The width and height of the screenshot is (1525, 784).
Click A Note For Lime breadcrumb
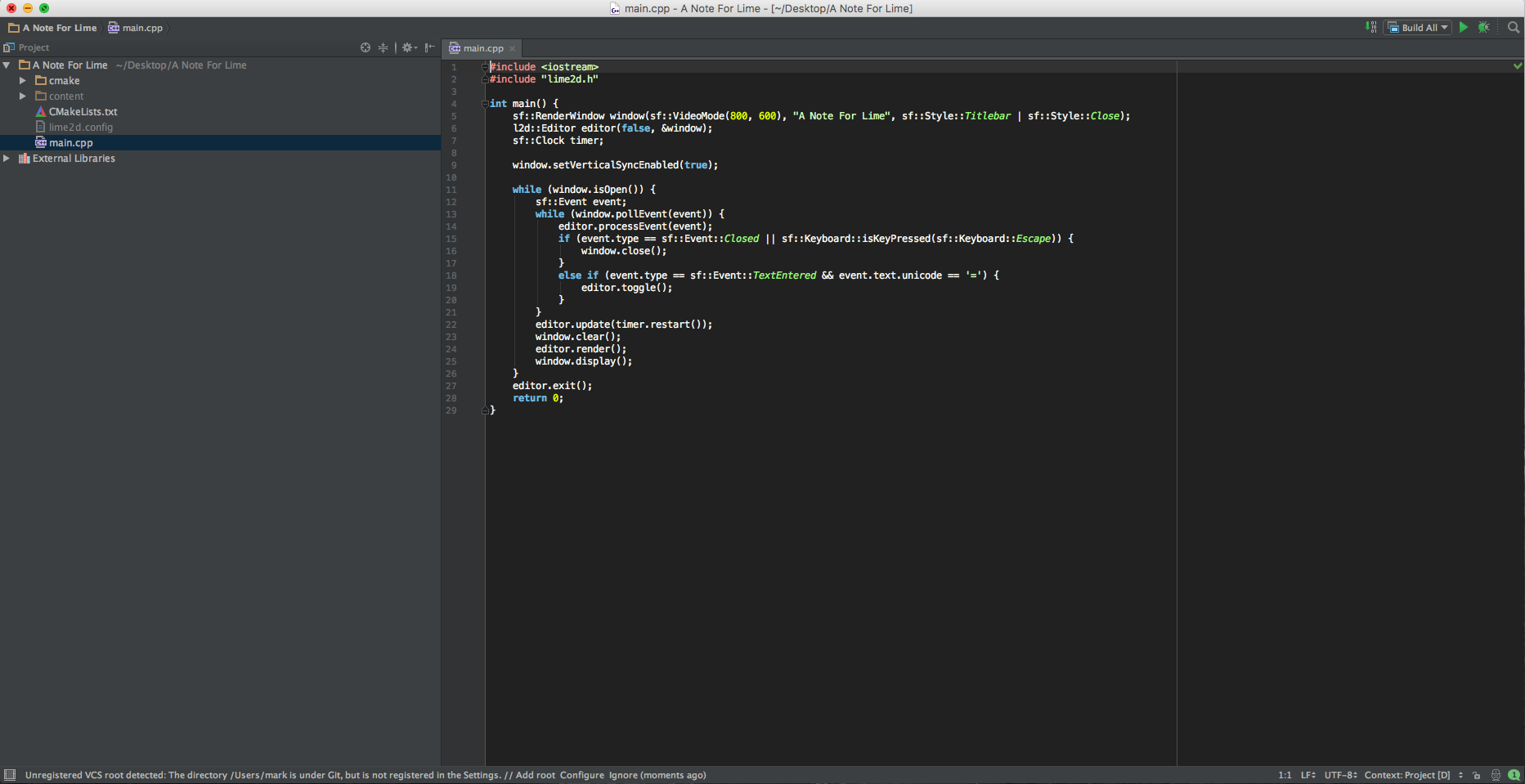point(53,27)
